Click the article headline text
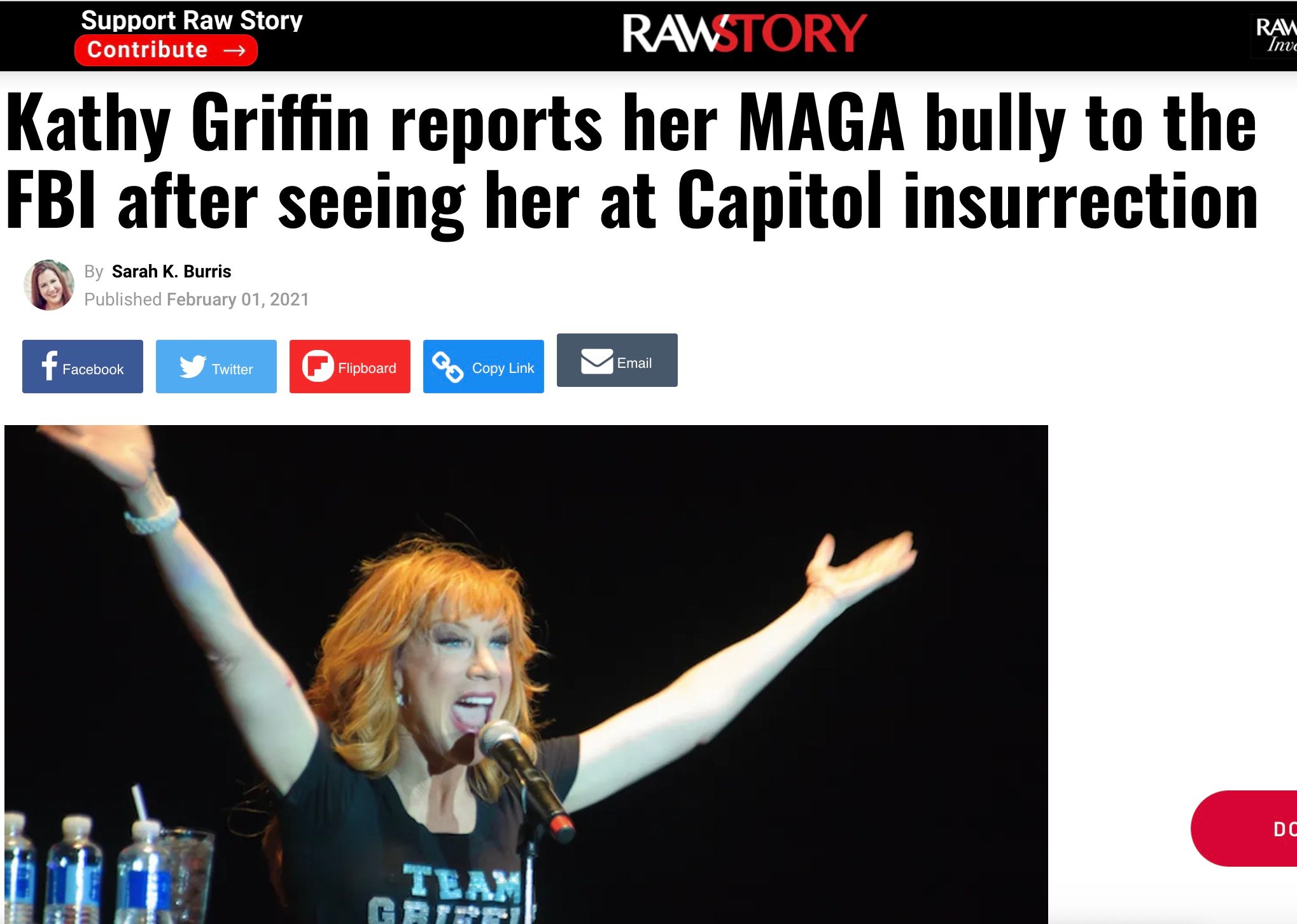Screen dimensions: 1297x924 click(x=631, y=161)
